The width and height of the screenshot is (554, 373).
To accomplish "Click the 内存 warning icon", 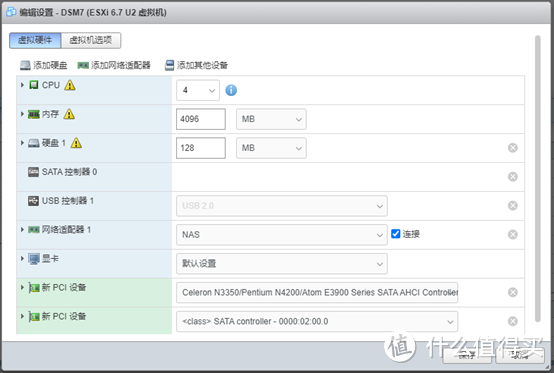I will click(69, 114).
